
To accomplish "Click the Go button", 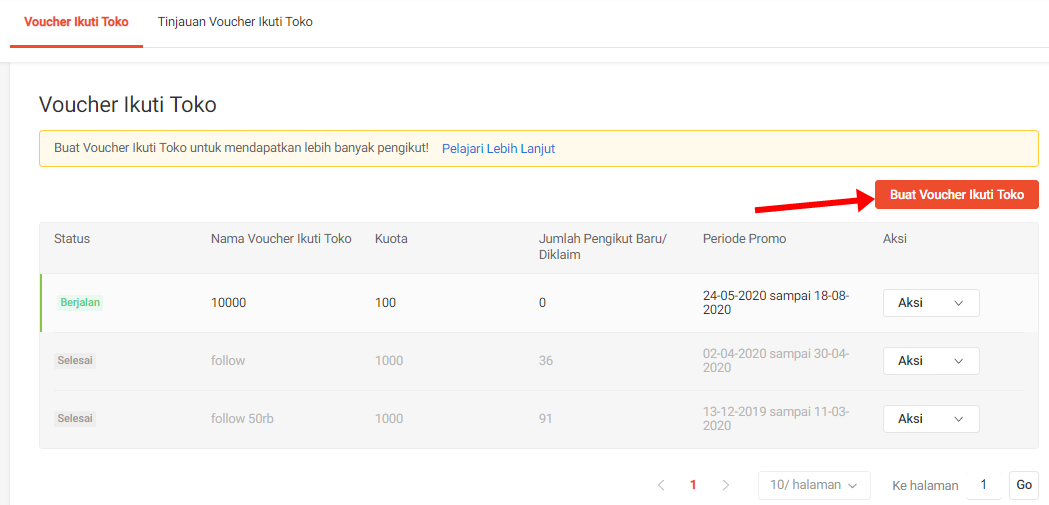I will [x=1024, y=485].
